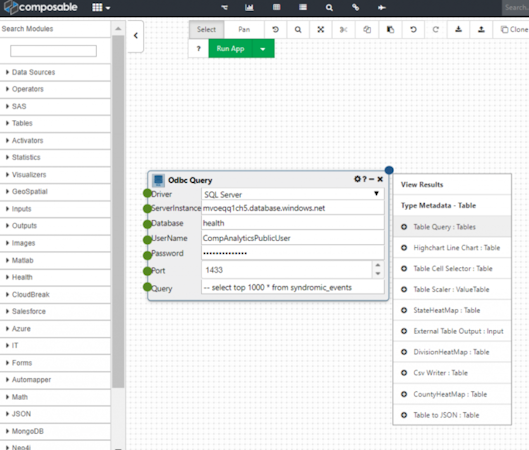Click the green Run App button

(x=230, y=49)
